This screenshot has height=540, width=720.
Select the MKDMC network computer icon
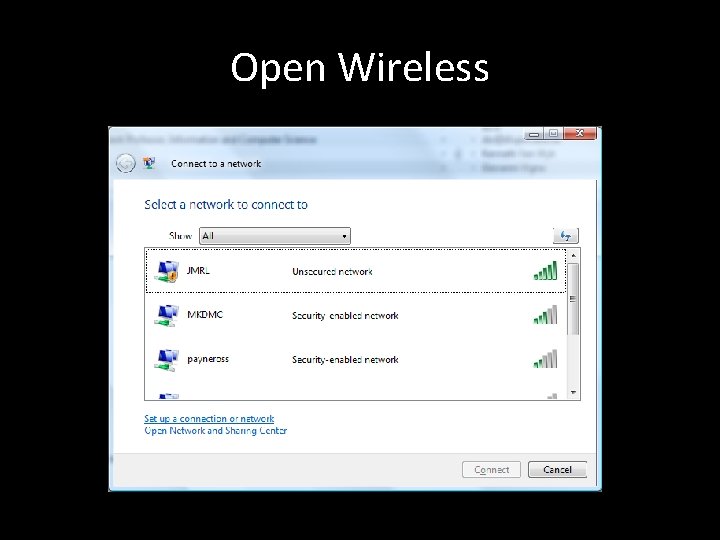[x=166, y=315]
